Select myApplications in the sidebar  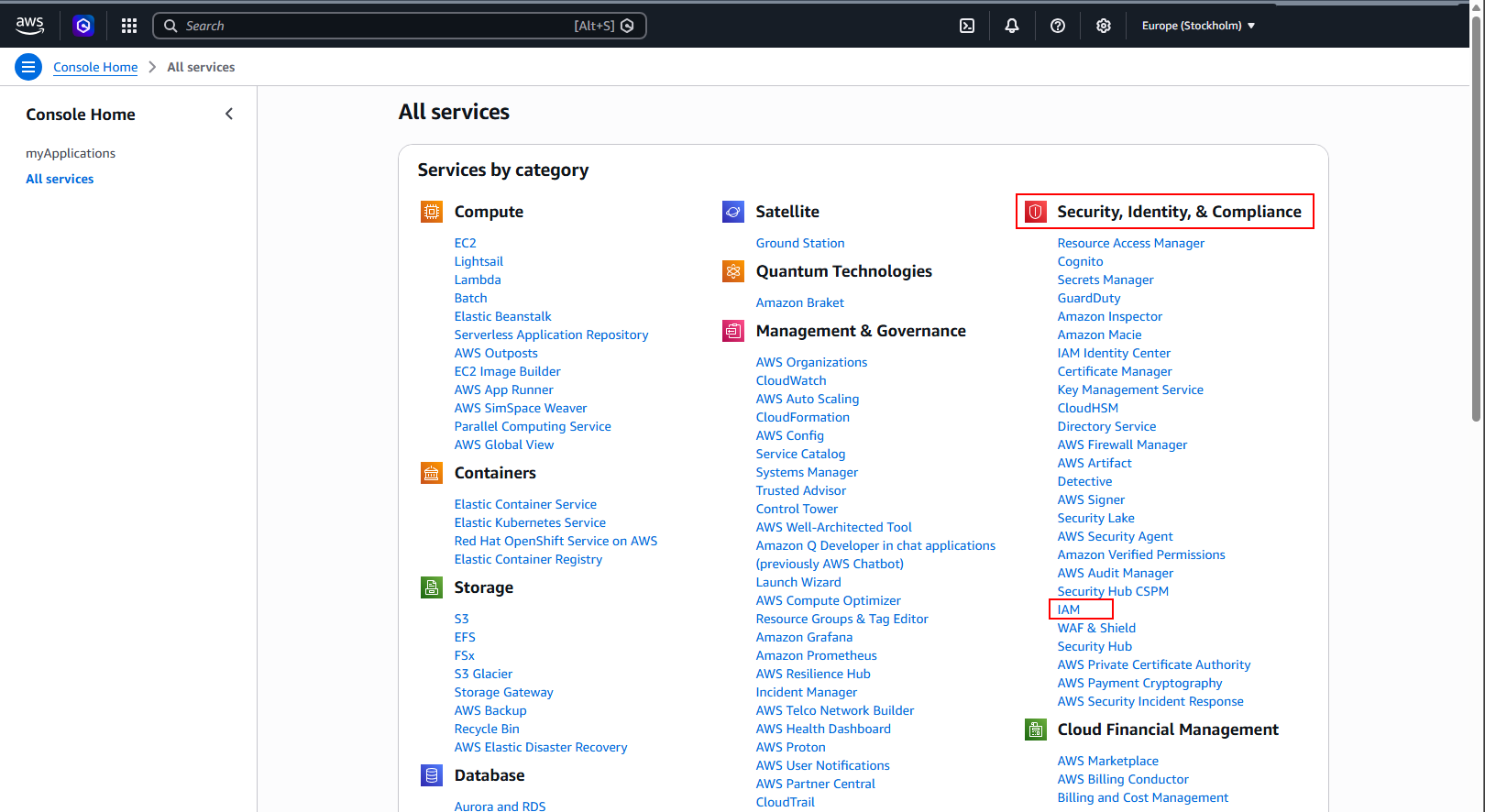coord(71,153)
